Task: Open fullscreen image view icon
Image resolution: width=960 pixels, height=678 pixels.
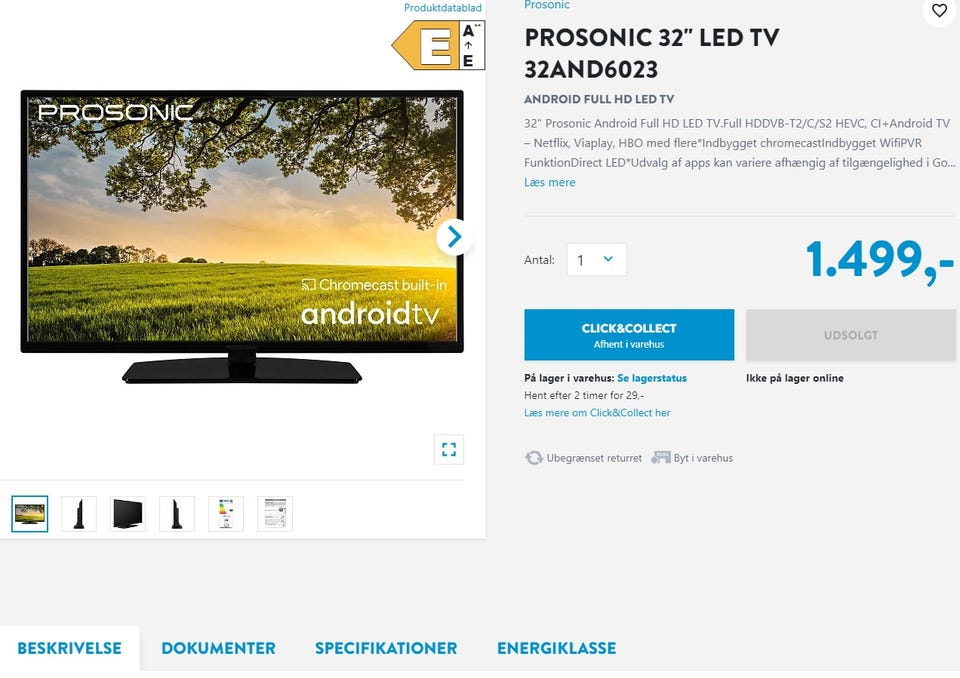Action: coord(449,450)
